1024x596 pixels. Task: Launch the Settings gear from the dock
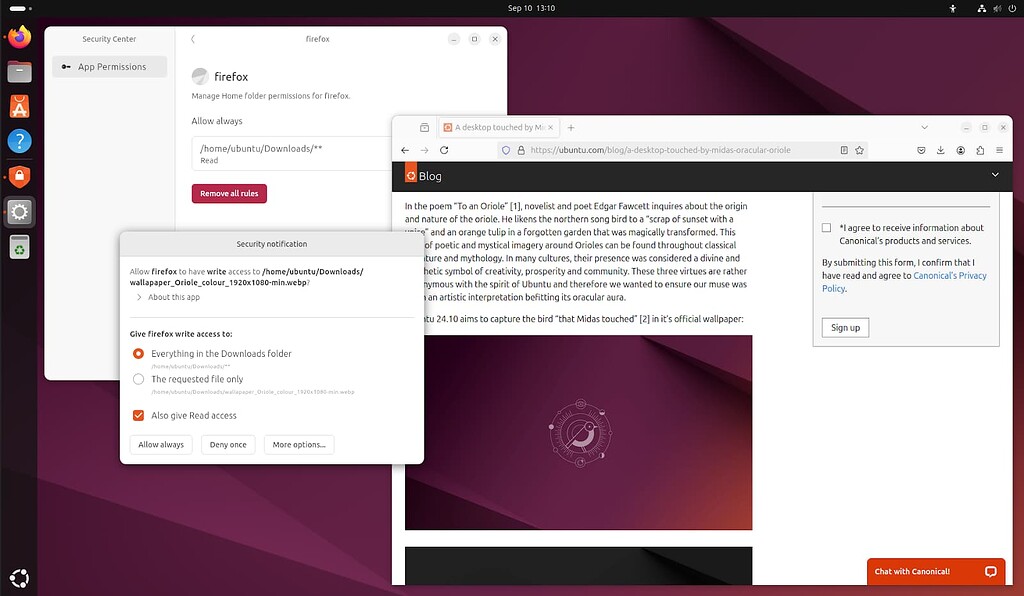(19, 212)
